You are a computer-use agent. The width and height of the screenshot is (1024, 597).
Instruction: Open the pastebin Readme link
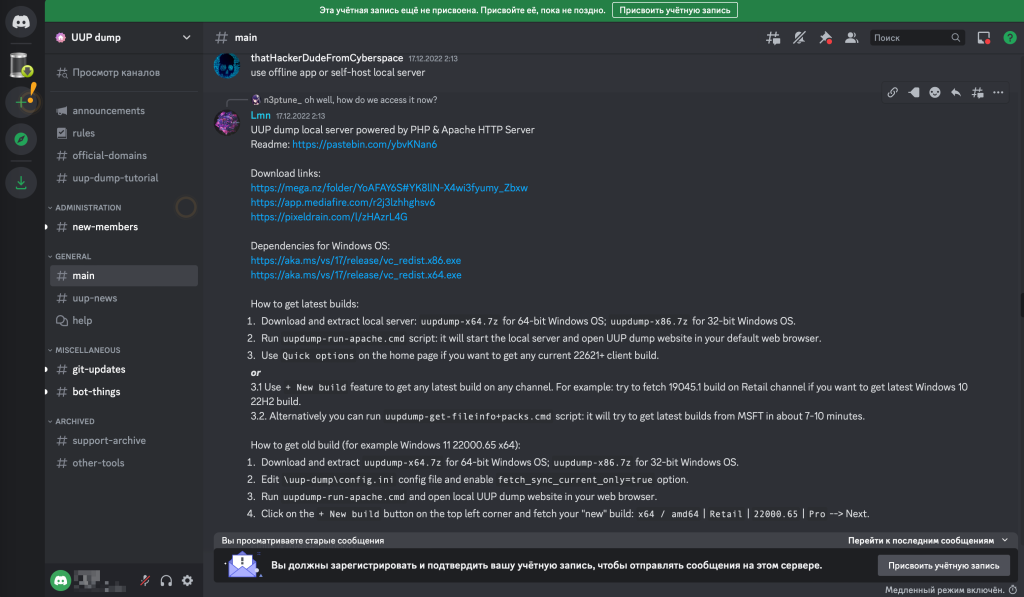click(x=364, y=144)
